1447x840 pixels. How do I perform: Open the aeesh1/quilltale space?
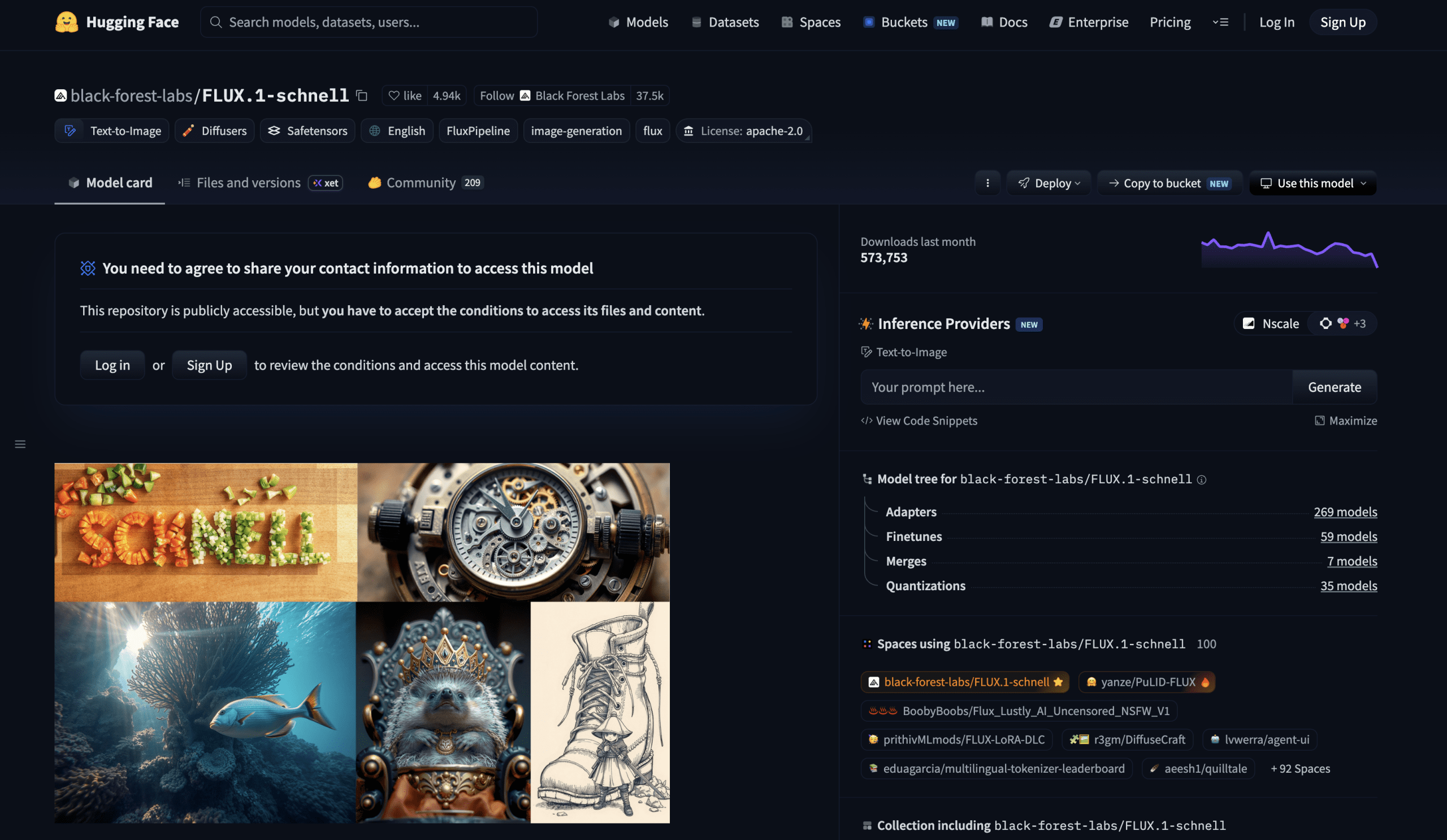click(1198, 768)
